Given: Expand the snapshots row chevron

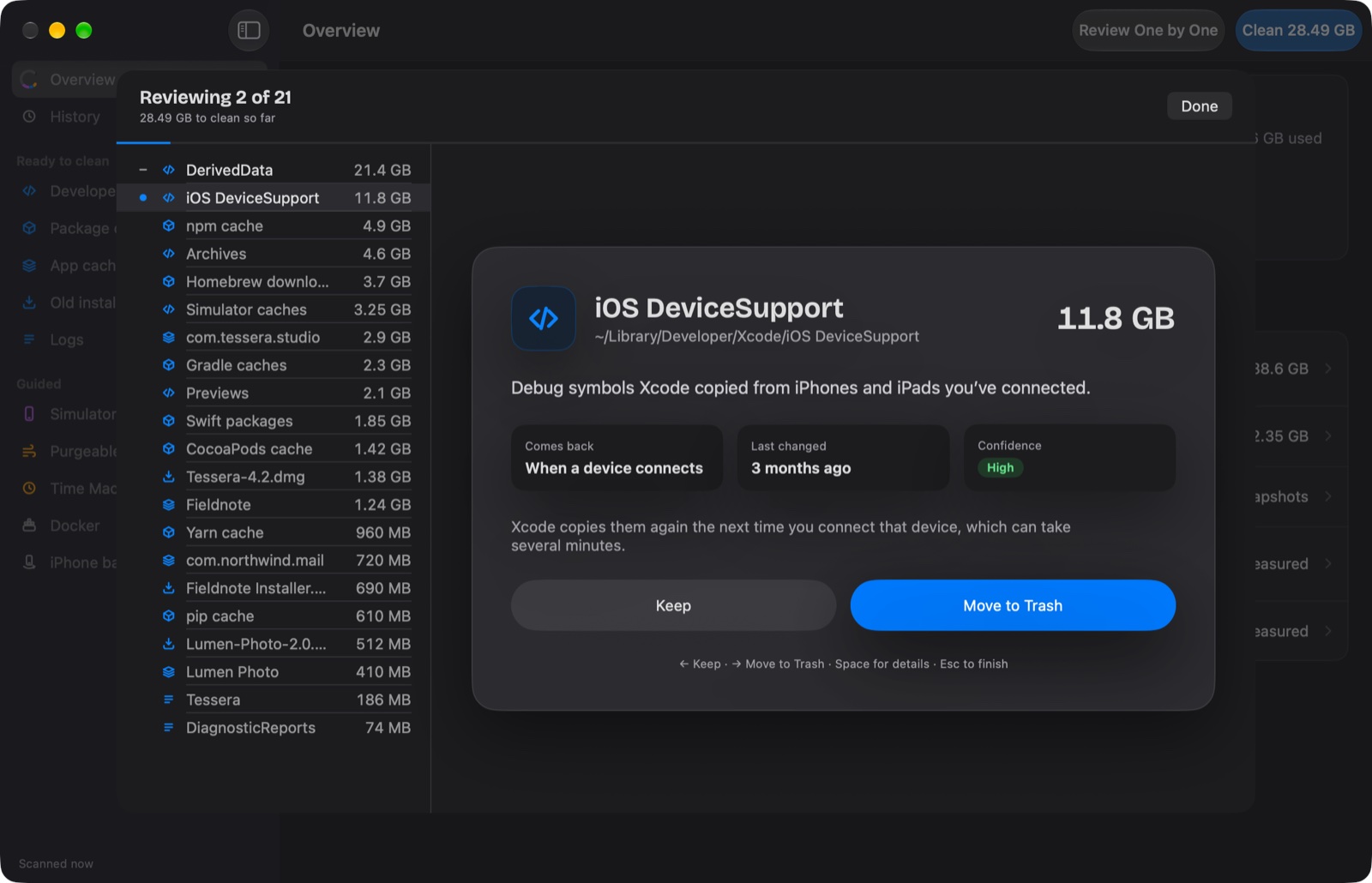Looking at the screenshot, I should point(1327,496).
